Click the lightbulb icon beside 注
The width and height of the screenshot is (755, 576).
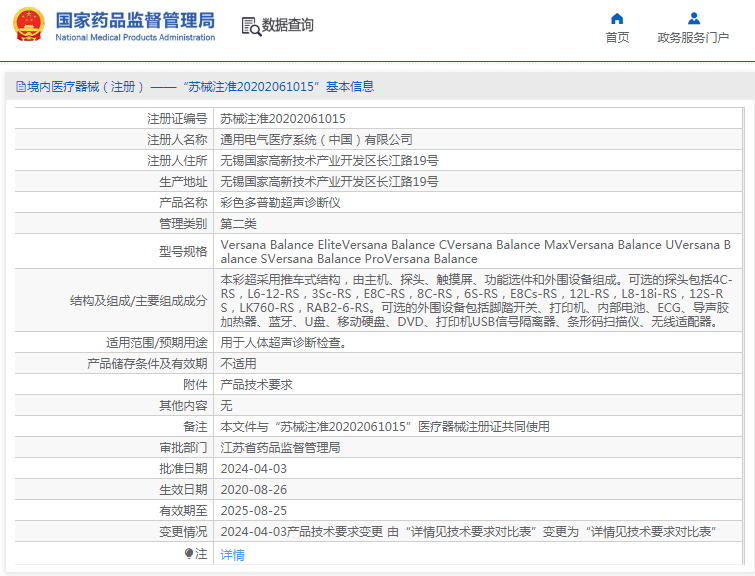189,554
